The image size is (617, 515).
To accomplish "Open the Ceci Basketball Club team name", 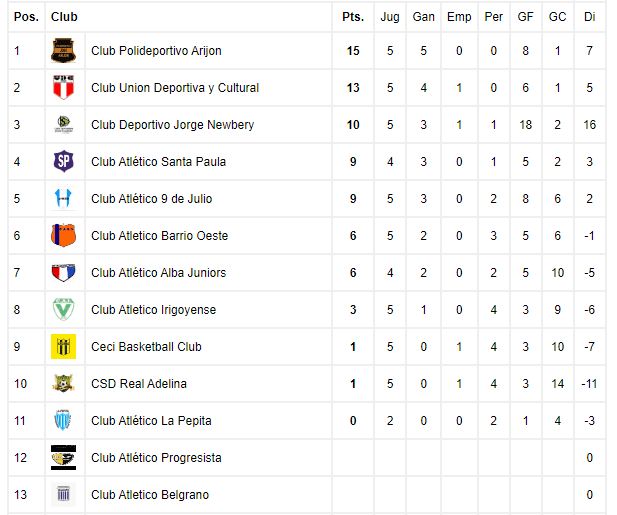I will coord(146,347).
